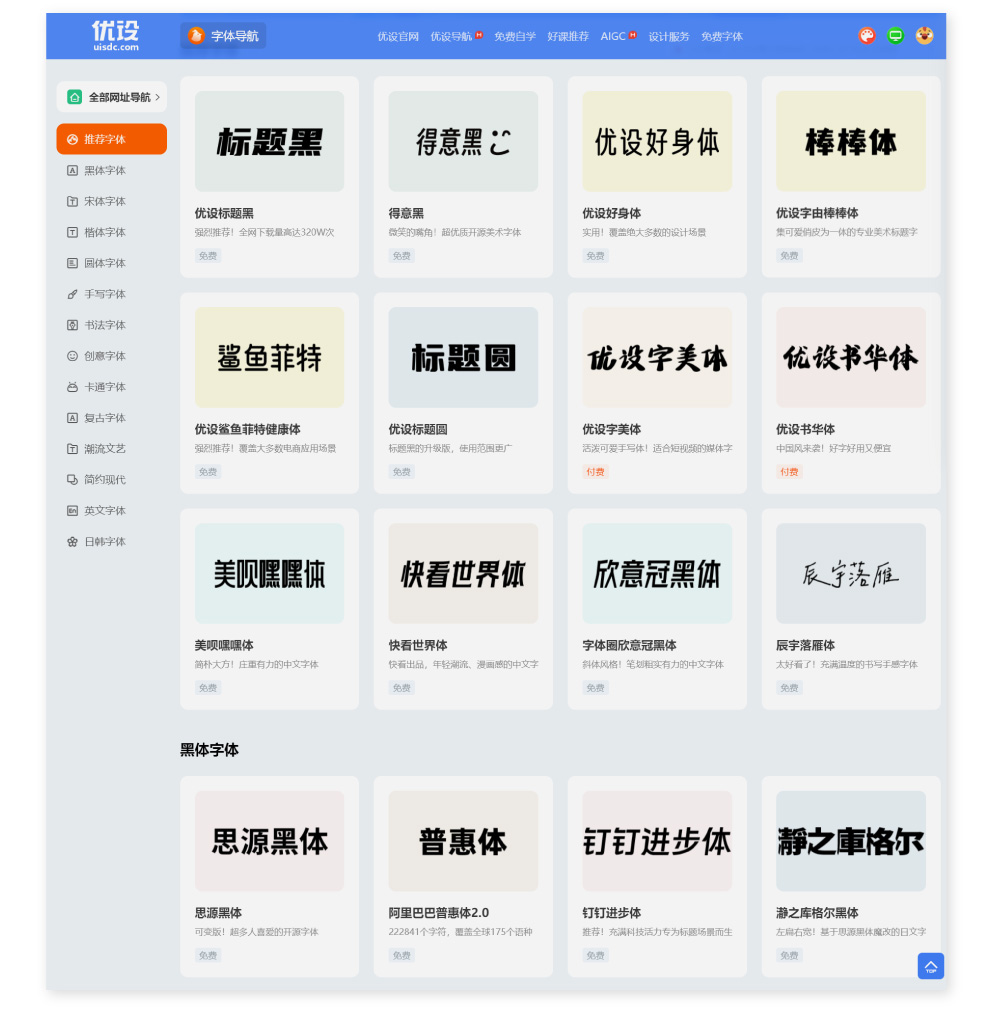The width and height of the screenshot is (1000, 1010).
Task: Click the 日韩字体 flower icon
Action: point(72,541)
